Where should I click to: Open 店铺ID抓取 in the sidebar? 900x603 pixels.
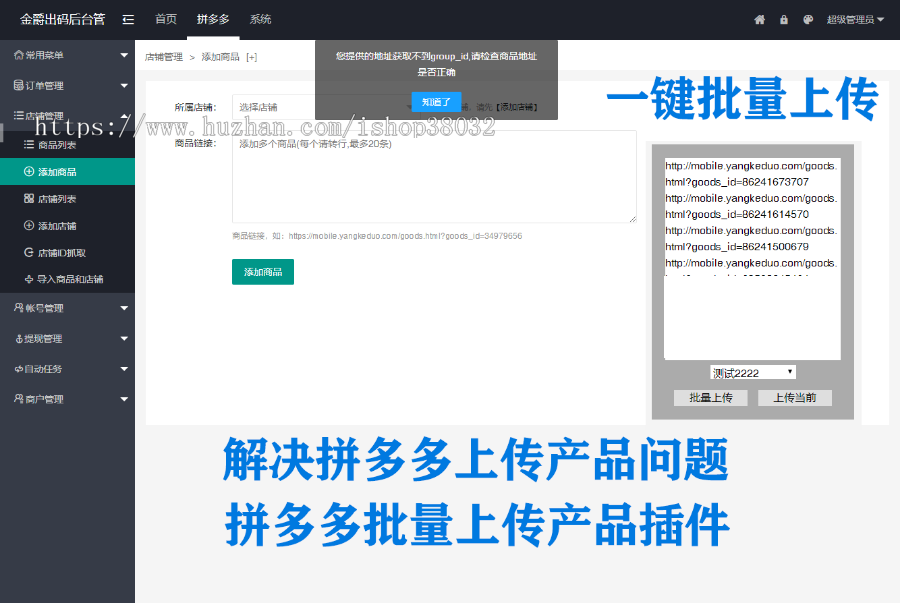(61, 253)
